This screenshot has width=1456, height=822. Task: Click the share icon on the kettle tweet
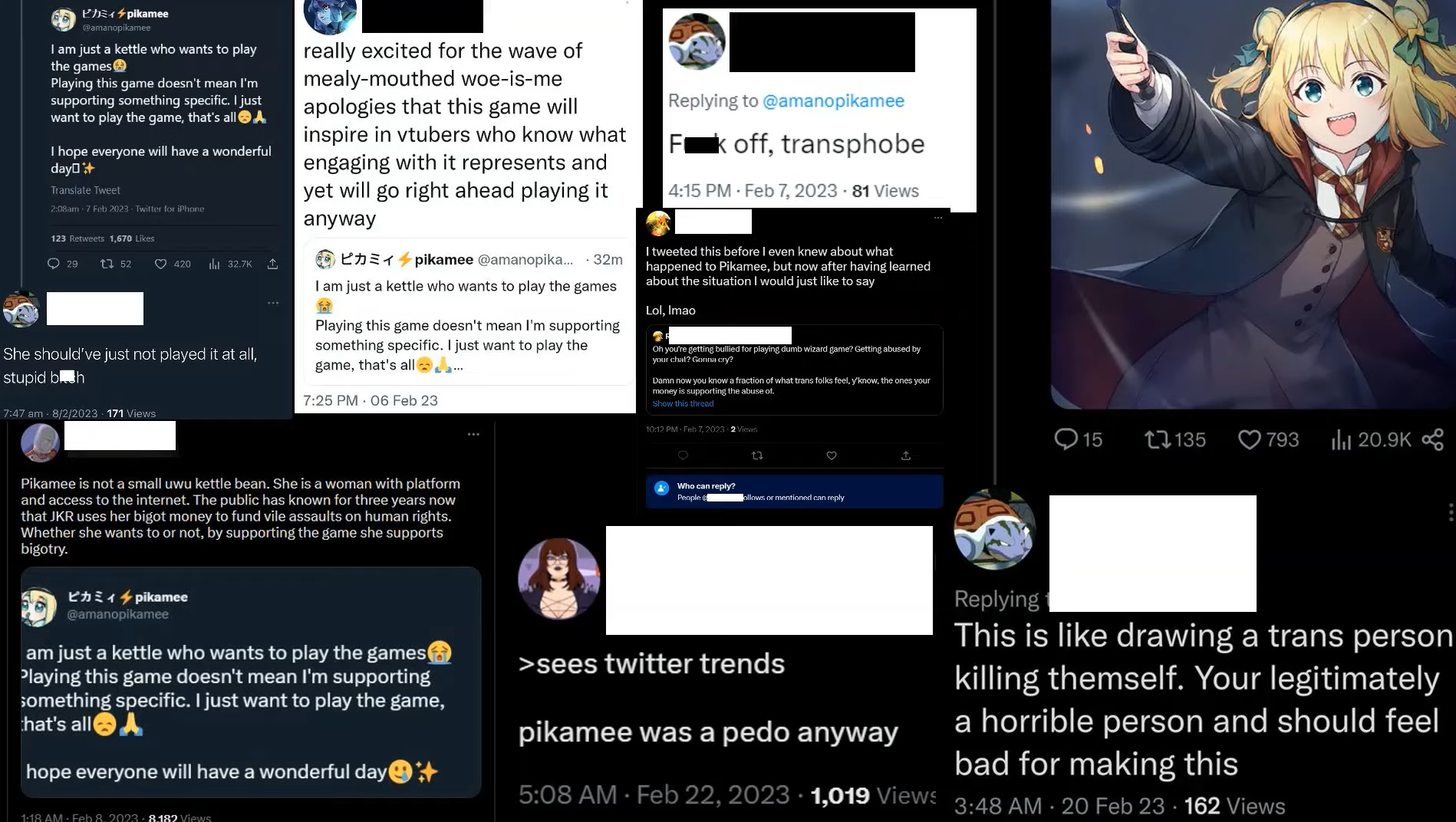pos(272,264)
